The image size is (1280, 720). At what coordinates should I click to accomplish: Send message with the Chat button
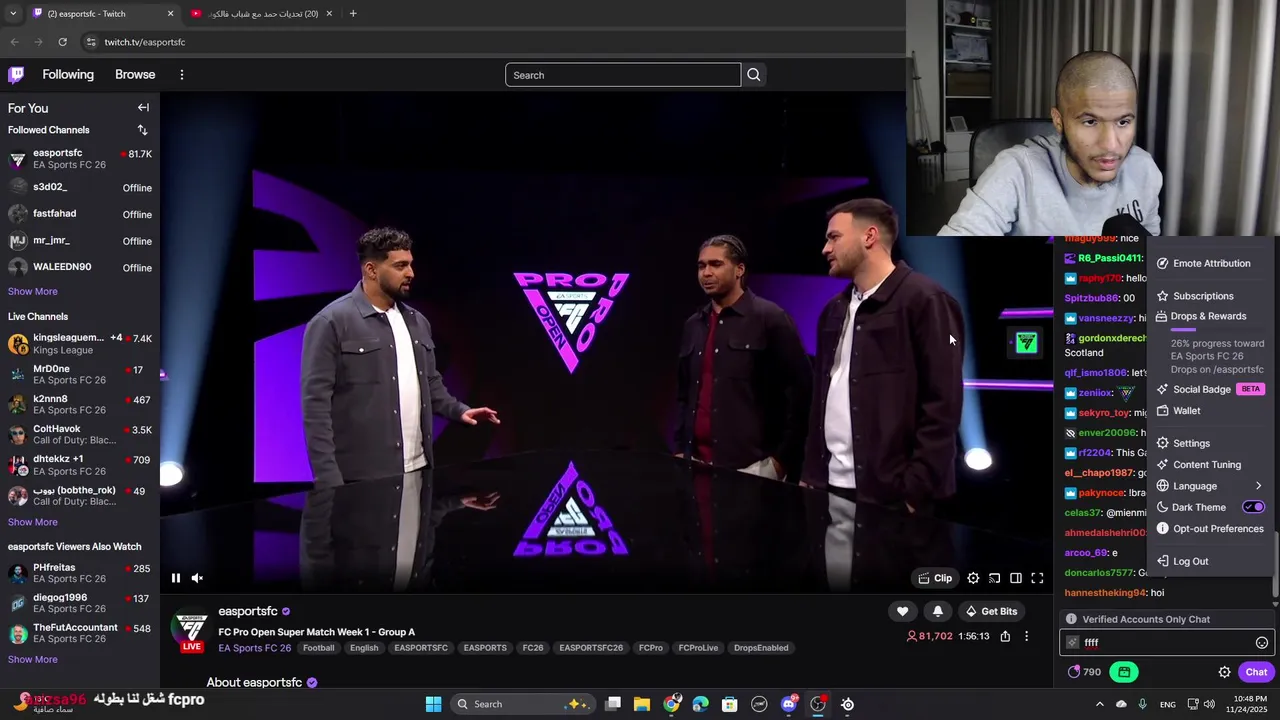click(x=1256, y=672)
